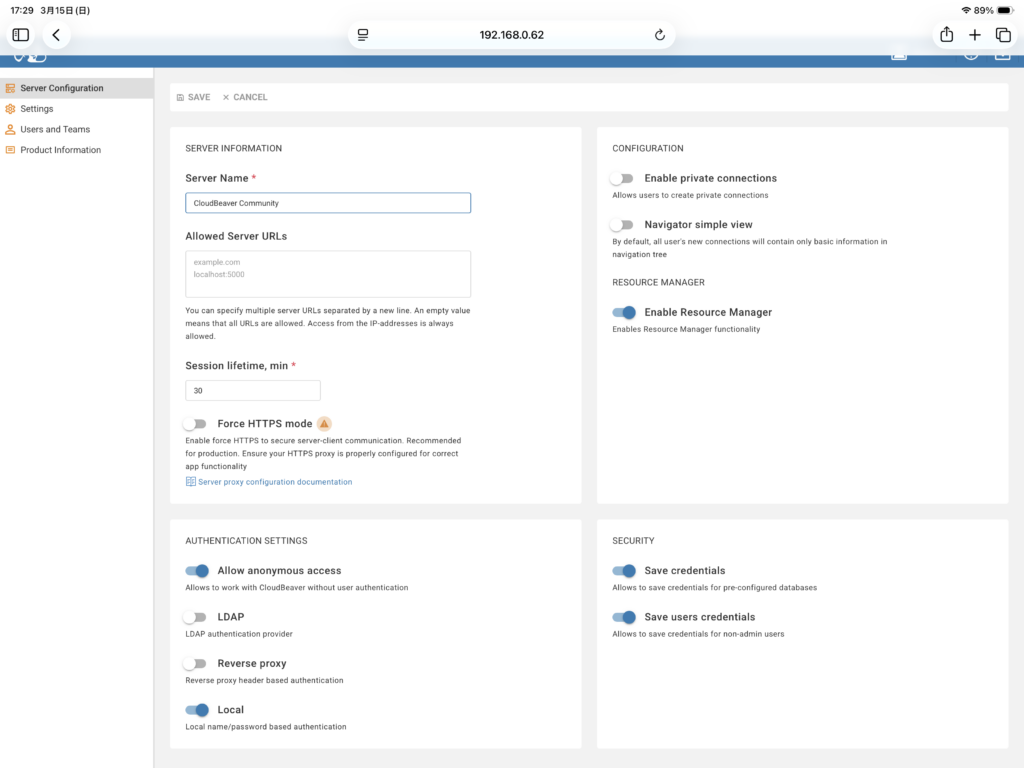The height and width of the screenshot is (768, 1024).
Task: Enable the LDAP authentication toggle
Action: click(195, 617)
